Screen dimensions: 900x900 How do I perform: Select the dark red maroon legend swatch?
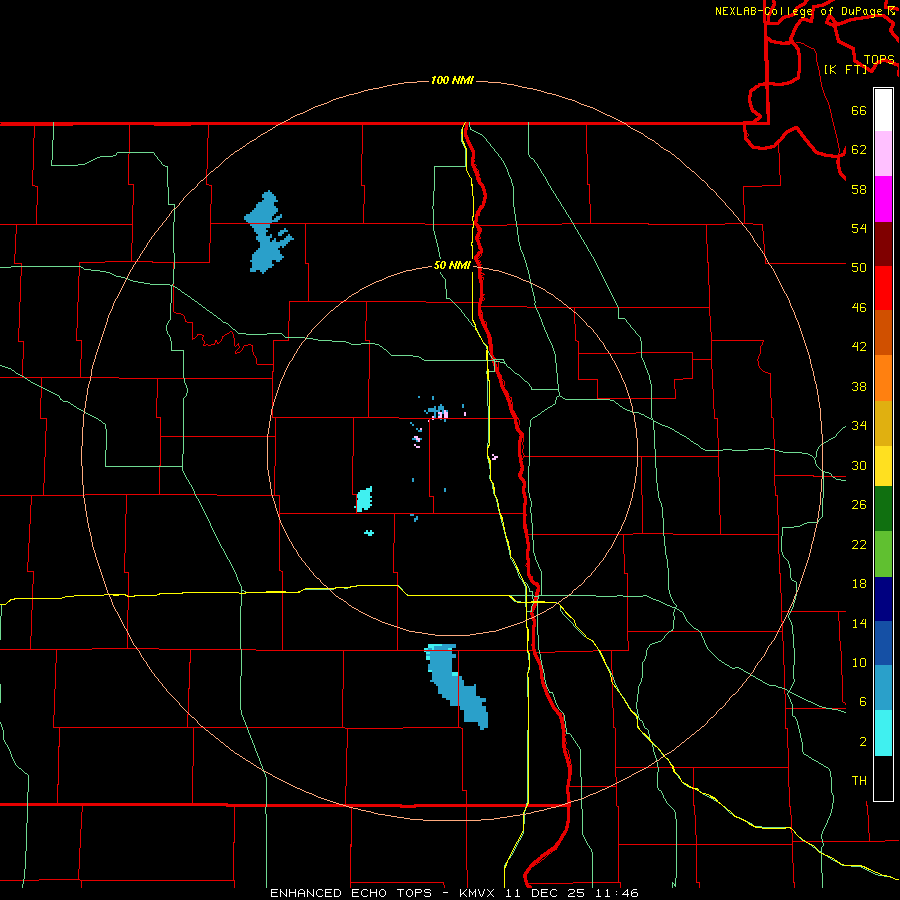click(883, 243)
